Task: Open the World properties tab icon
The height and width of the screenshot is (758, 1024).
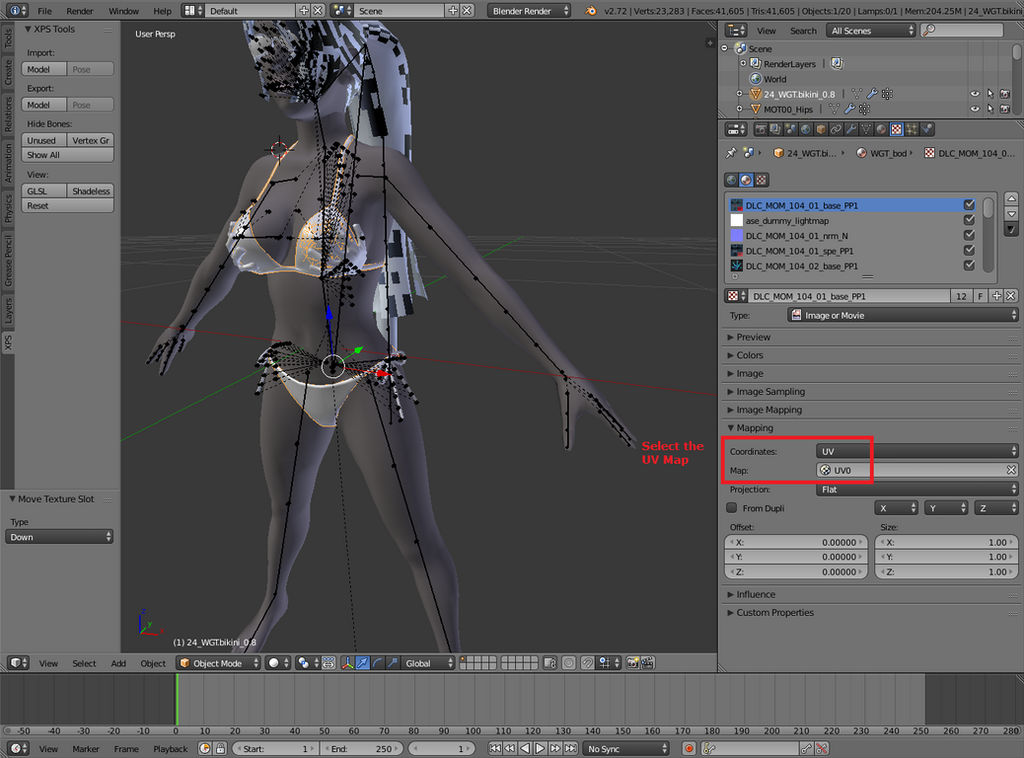Action: click(805, 129)
